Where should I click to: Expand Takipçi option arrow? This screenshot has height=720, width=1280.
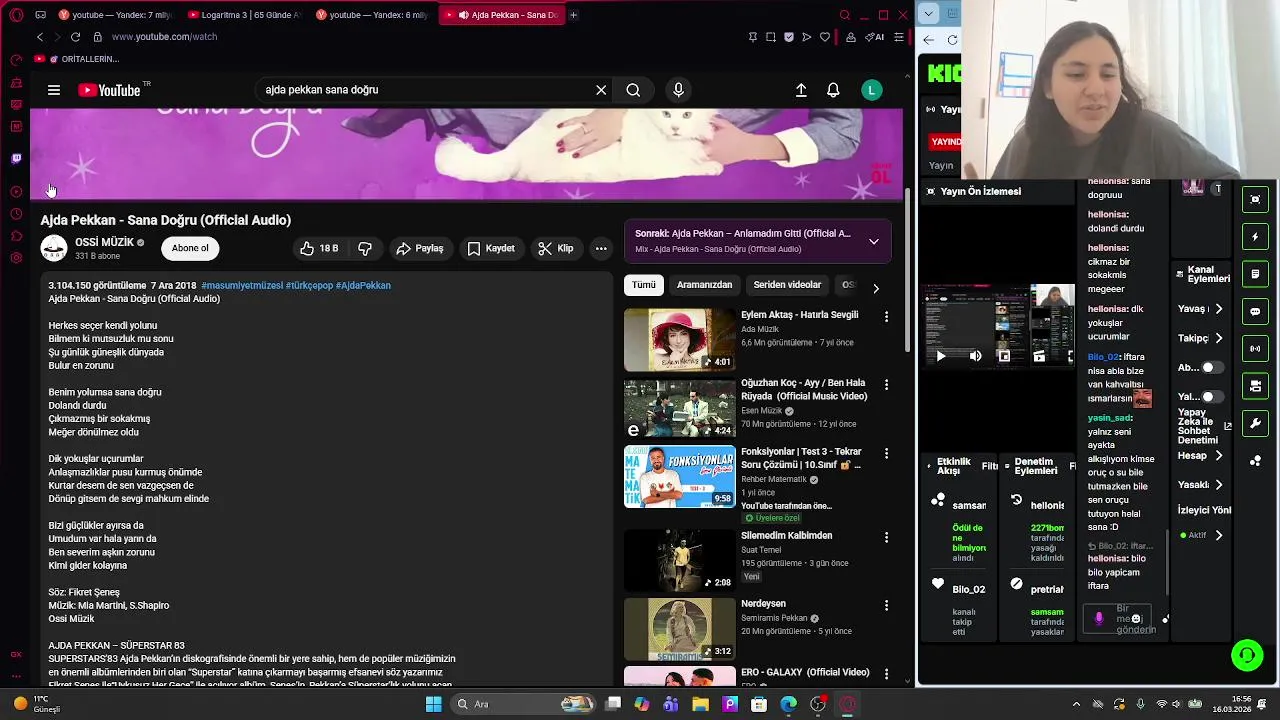1219,338
